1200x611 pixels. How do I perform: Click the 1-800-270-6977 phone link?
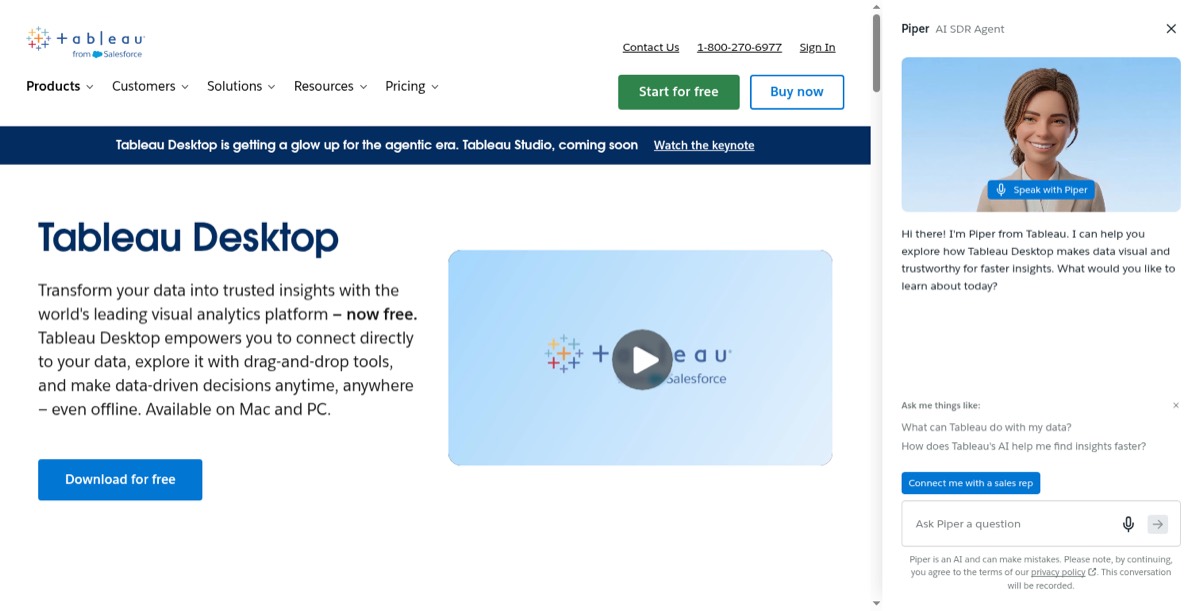coord(739,47)
